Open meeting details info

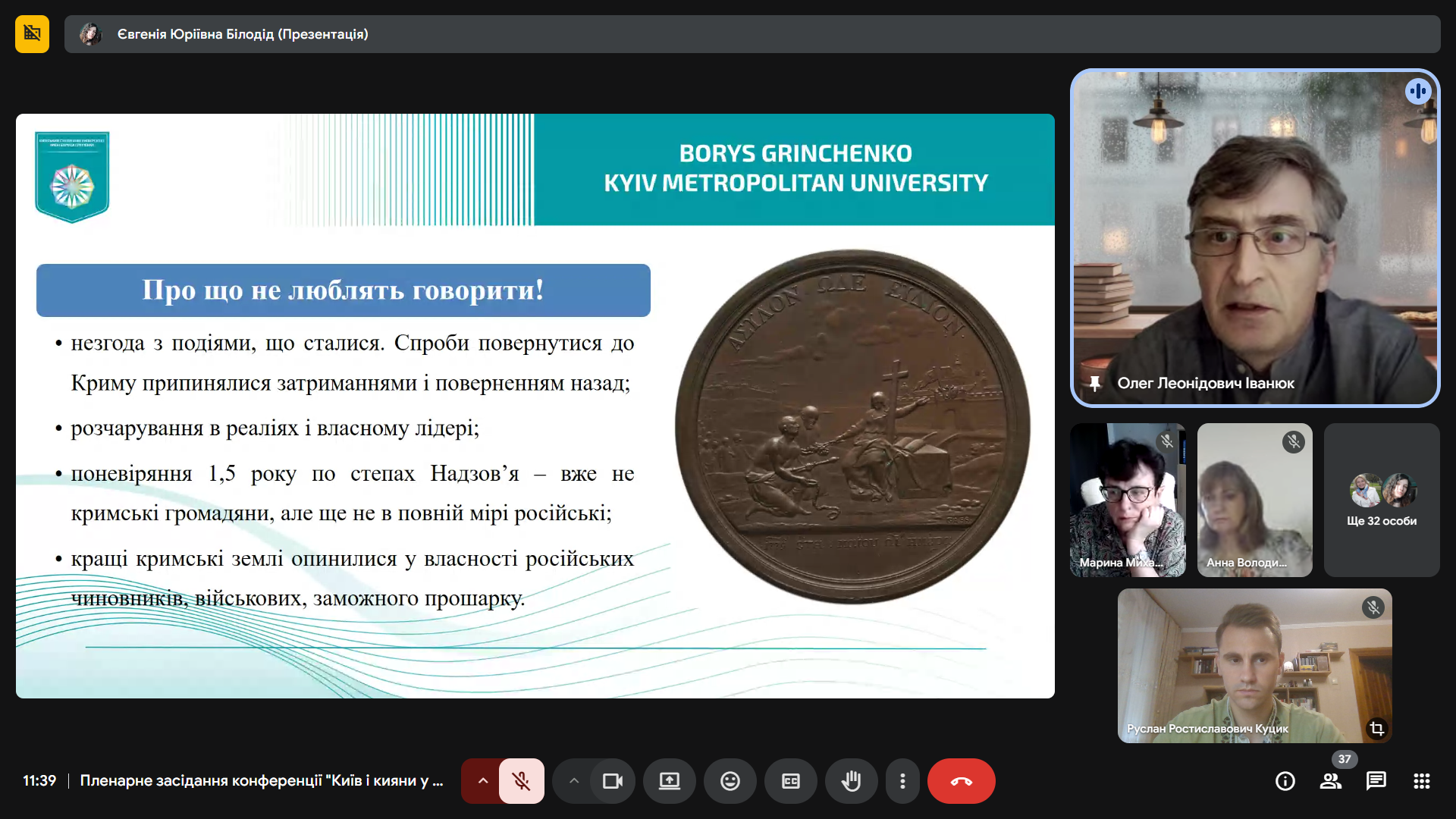[x=1285, y=781]
